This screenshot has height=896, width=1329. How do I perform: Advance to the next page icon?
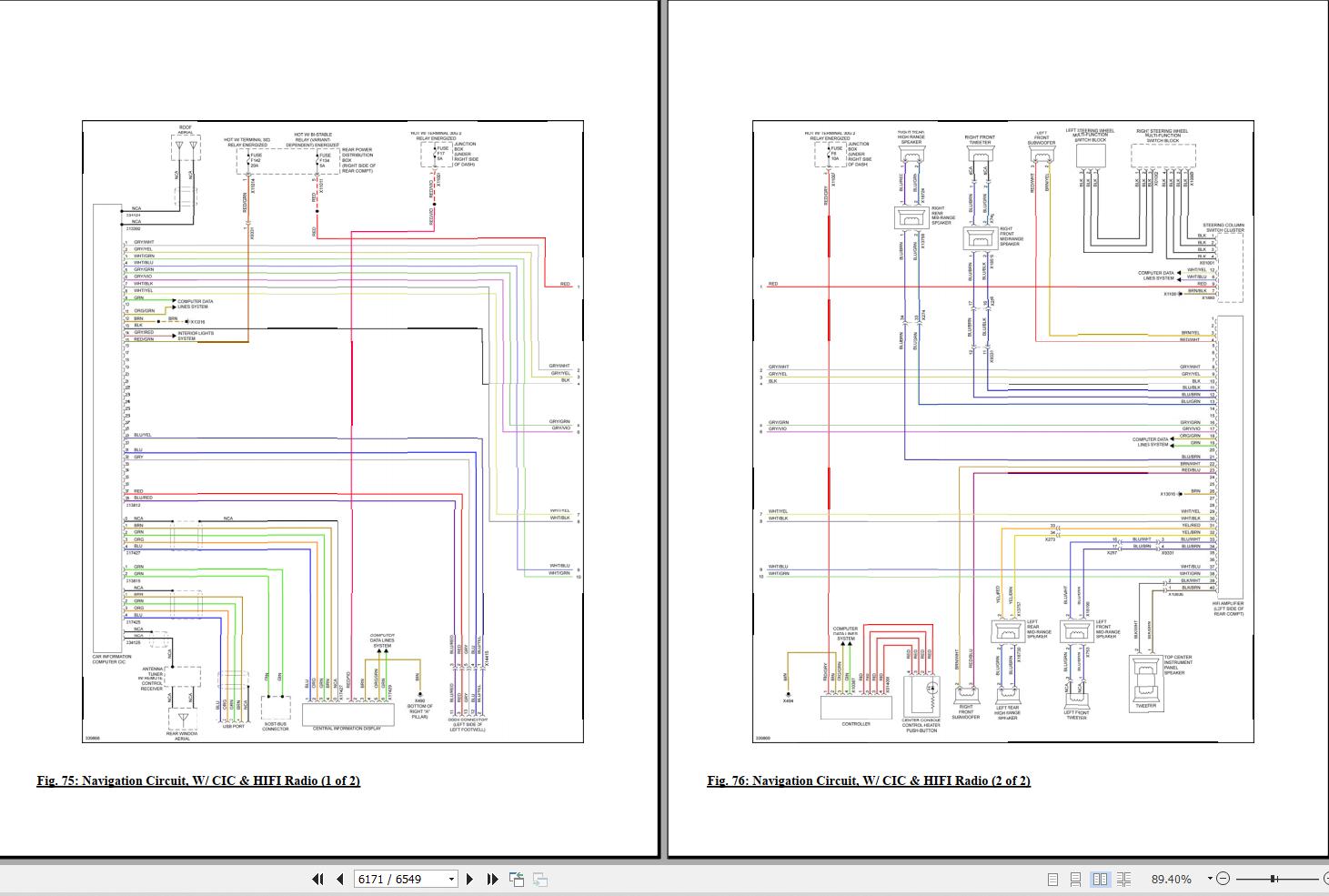pos(470,879)
